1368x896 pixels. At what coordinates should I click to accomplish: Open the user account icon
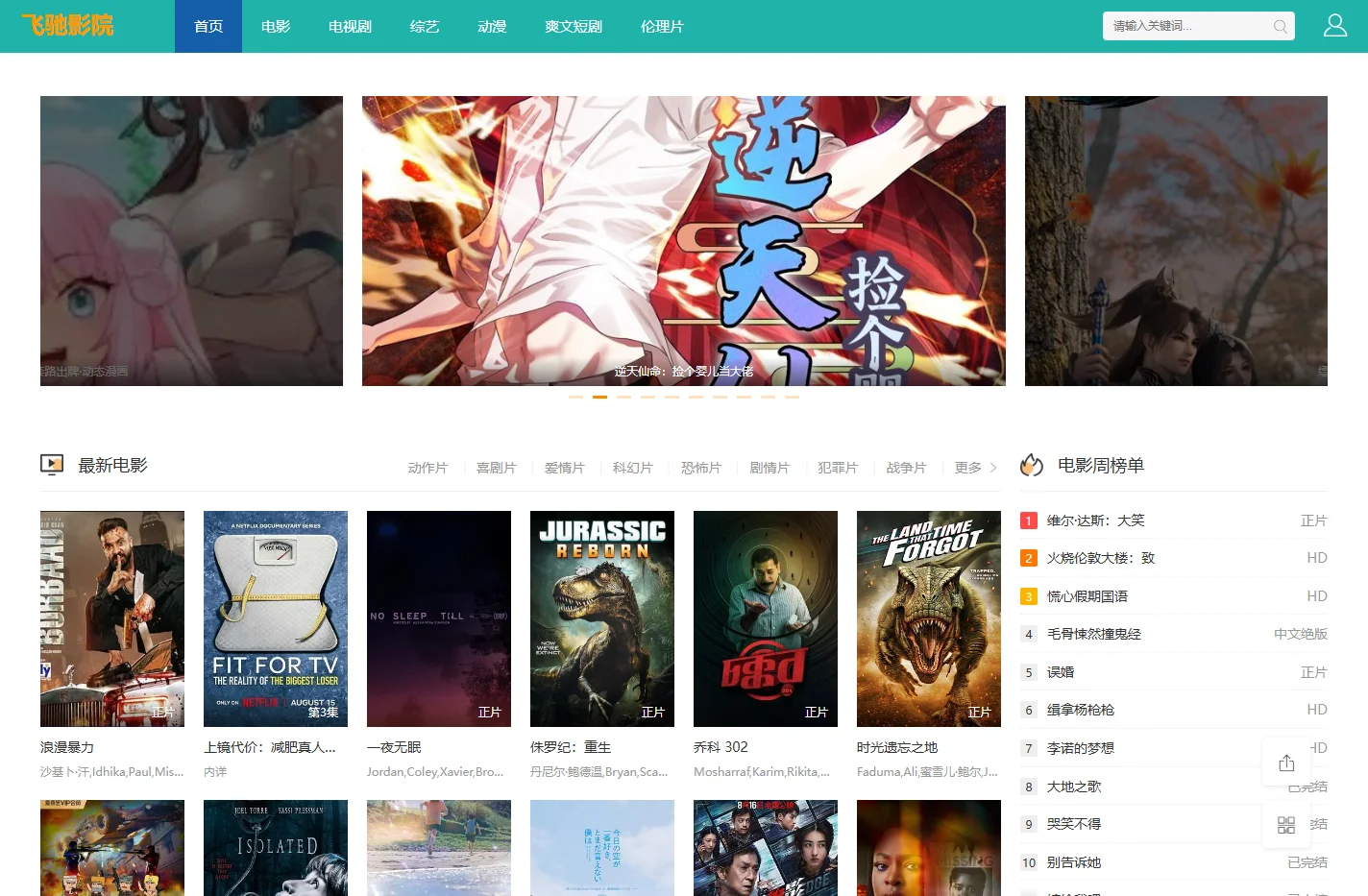click(1335, 26)
